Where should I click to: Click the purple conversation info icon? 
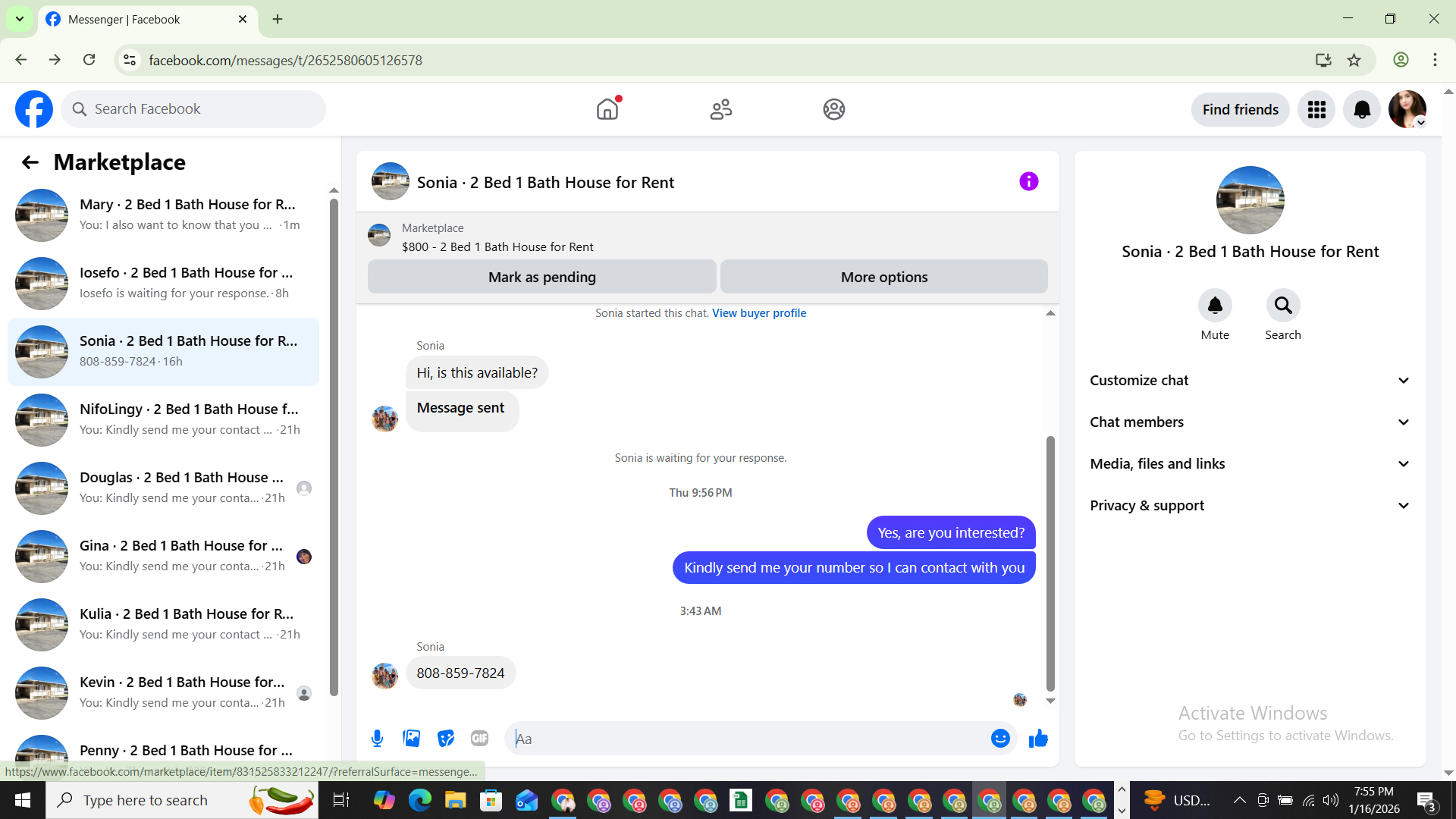pos(1028,181)
